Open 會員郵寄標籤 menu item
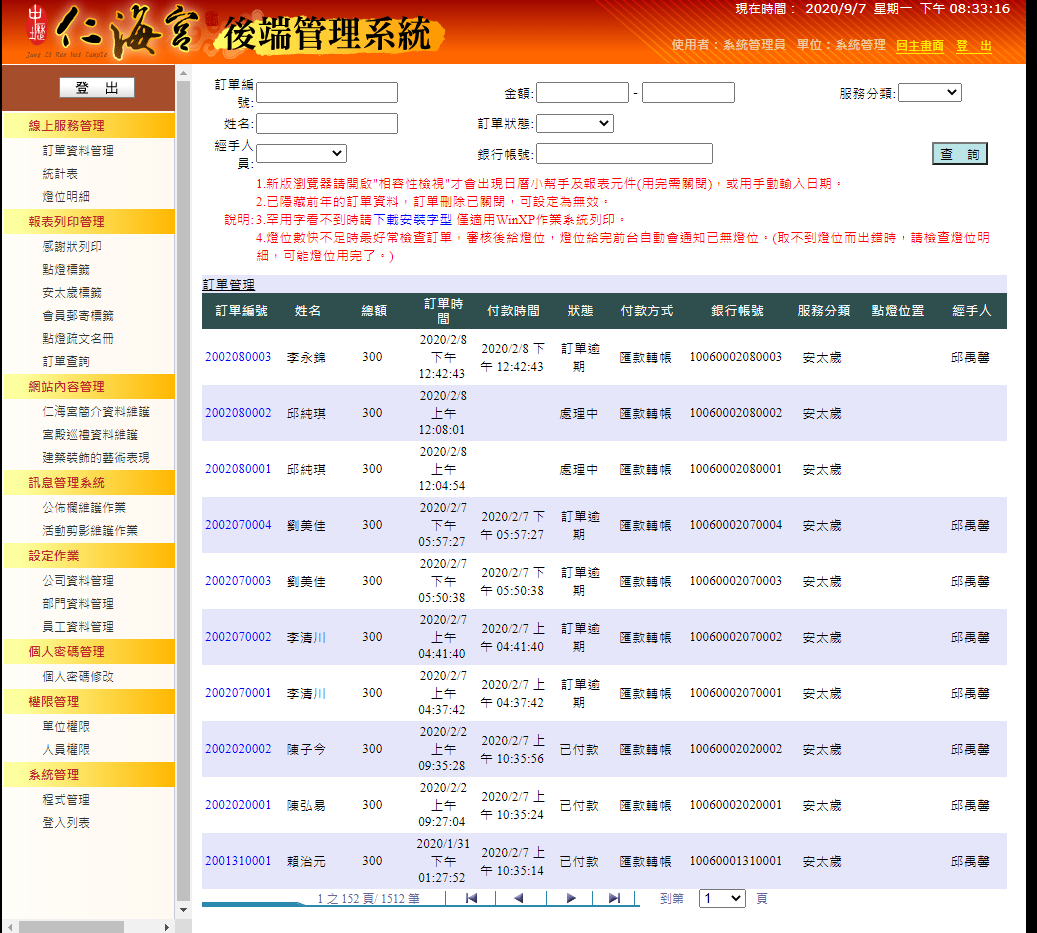Viewport: 1037px width, 933px height. (x=78, y=315)
